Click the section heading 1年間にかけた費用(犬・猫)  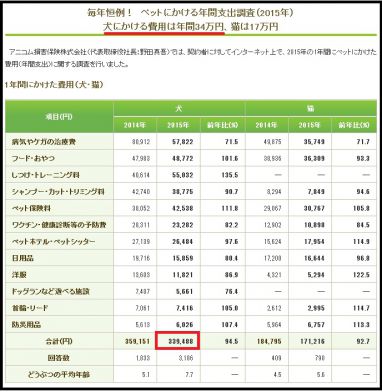click(54, 85)
